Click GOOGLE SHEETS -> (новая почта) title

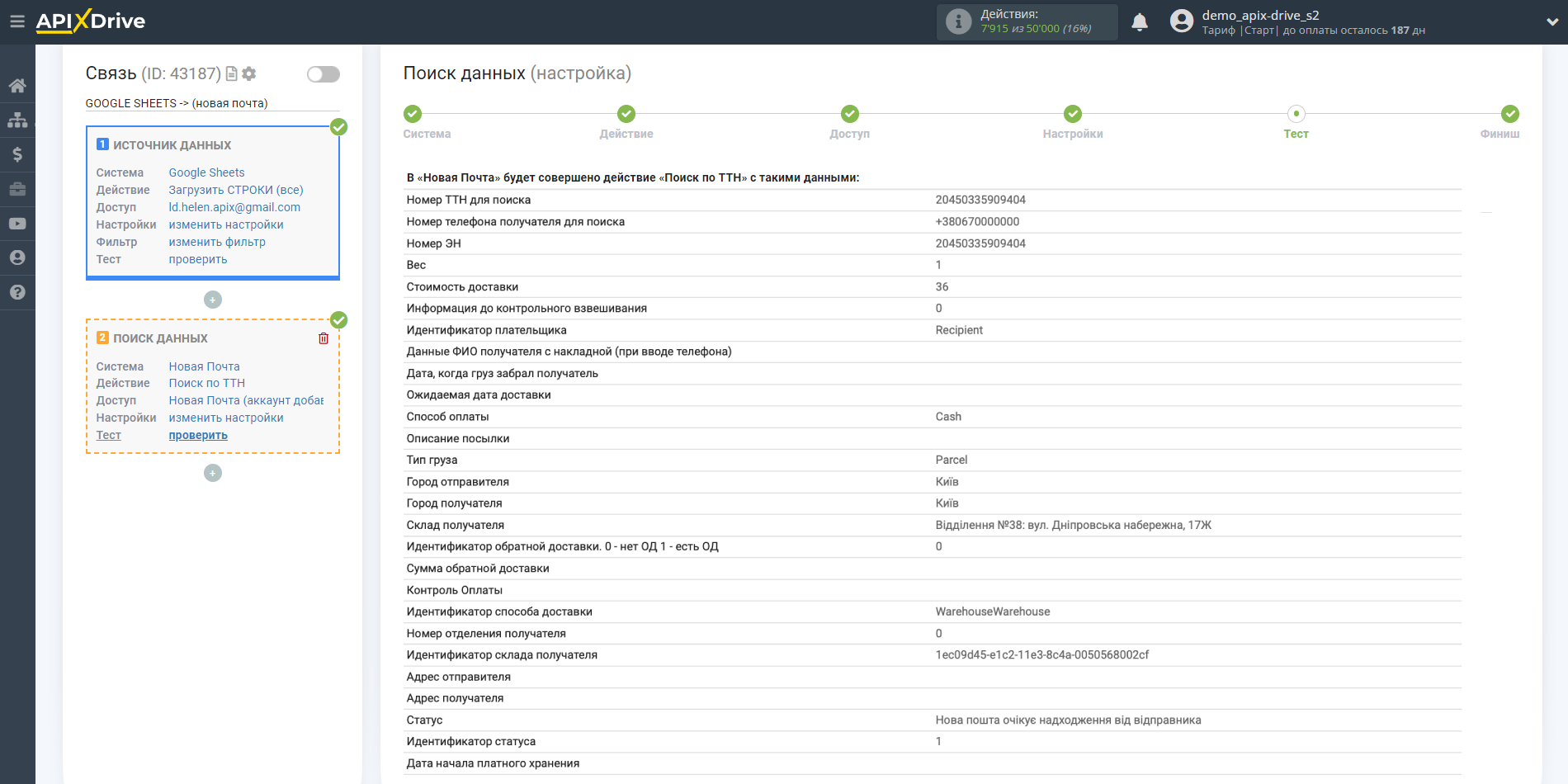click(177, 103)
